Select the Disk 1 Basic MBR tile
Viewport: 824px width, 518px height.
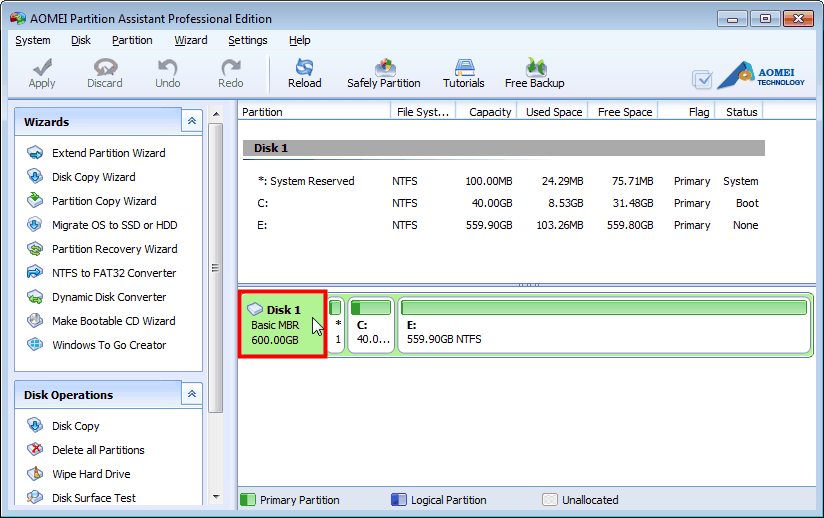click(282, 324)
